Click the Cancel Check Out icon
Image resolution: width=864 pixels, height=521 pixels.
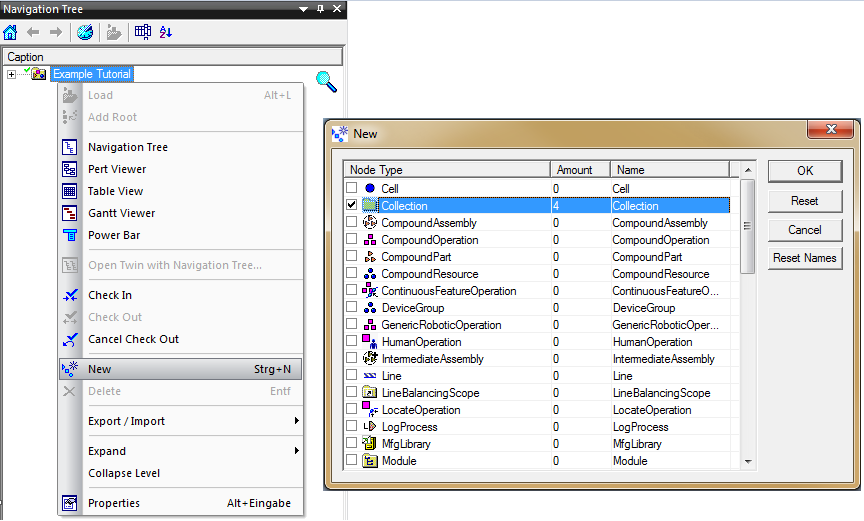[x=70, y=340]
